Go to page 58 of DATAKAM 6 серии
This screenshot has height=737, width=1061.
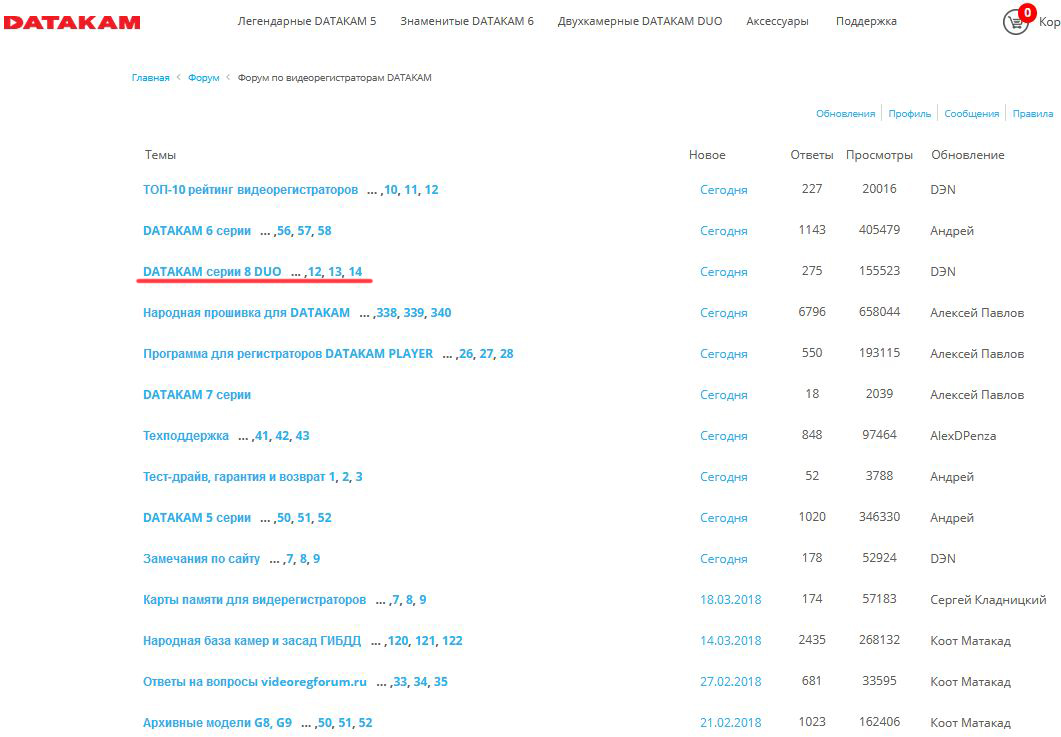click(x=324, y=231)
